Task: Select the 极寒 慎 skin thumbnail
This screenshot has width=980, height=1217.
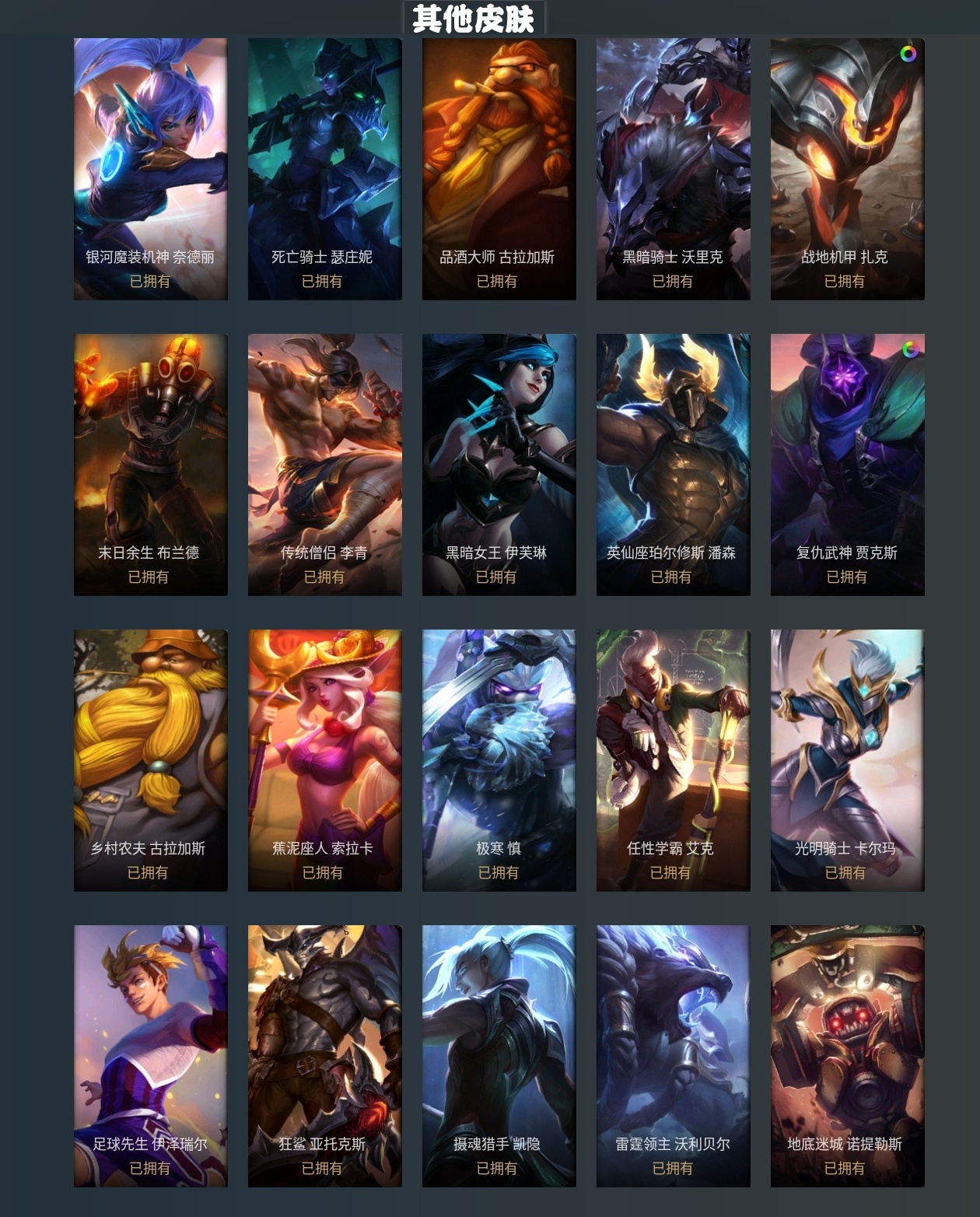Action: [x=499, y=760]
